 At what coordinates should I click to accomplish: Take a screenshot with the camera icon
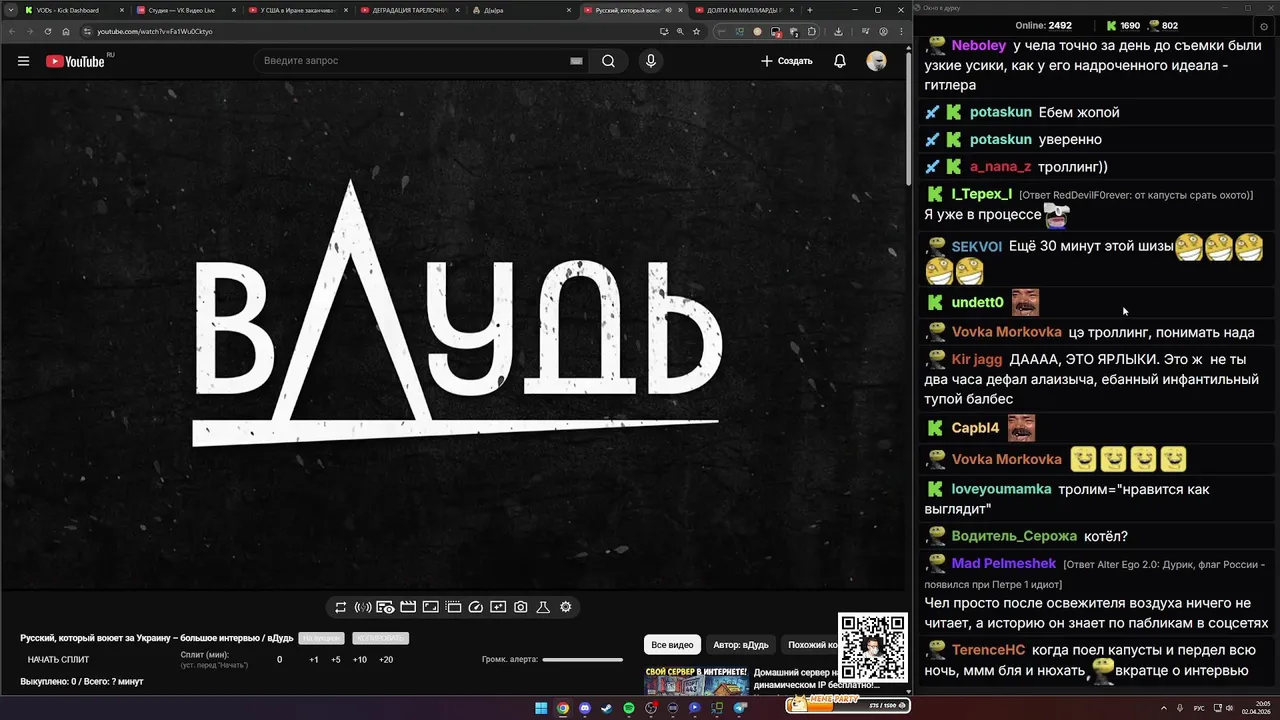[521, 607]
